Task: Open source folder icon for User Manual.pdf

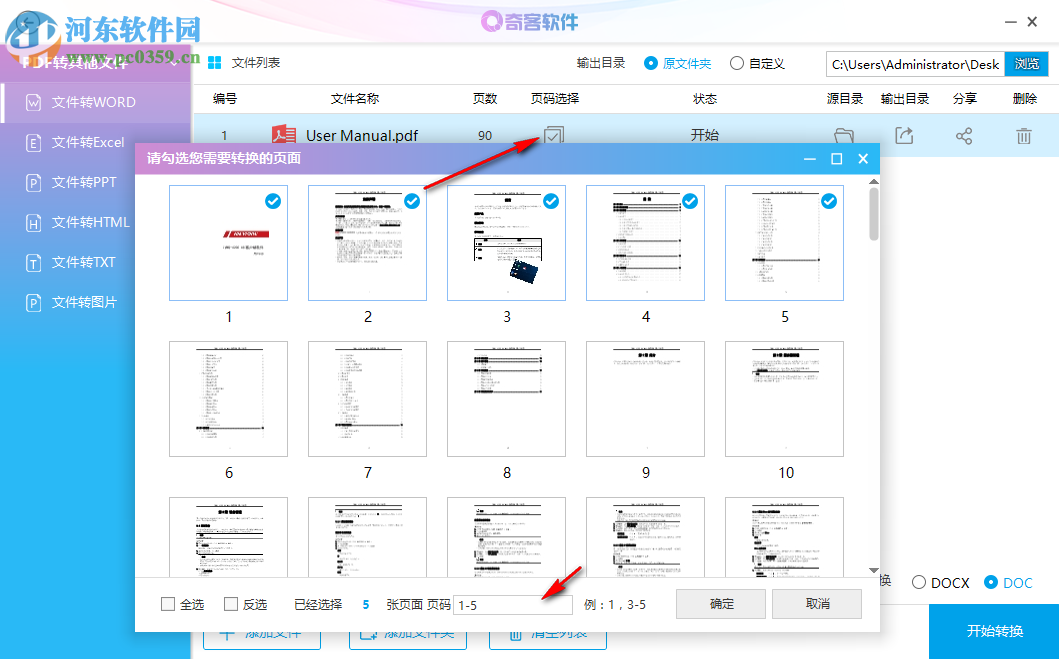Action: click(844, 135)
